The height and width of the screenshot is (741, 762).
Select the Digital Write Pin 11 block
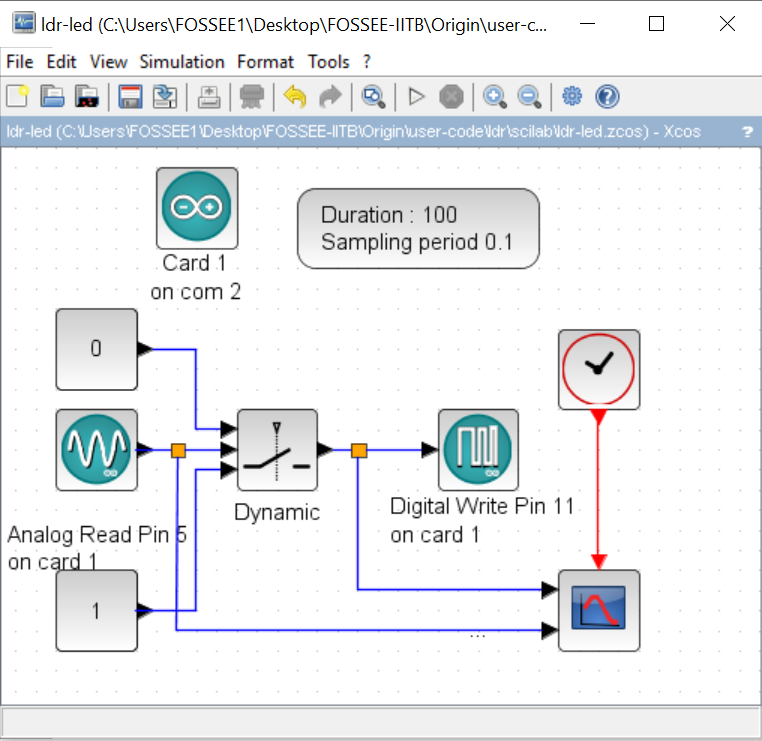[x=478, y=450]
